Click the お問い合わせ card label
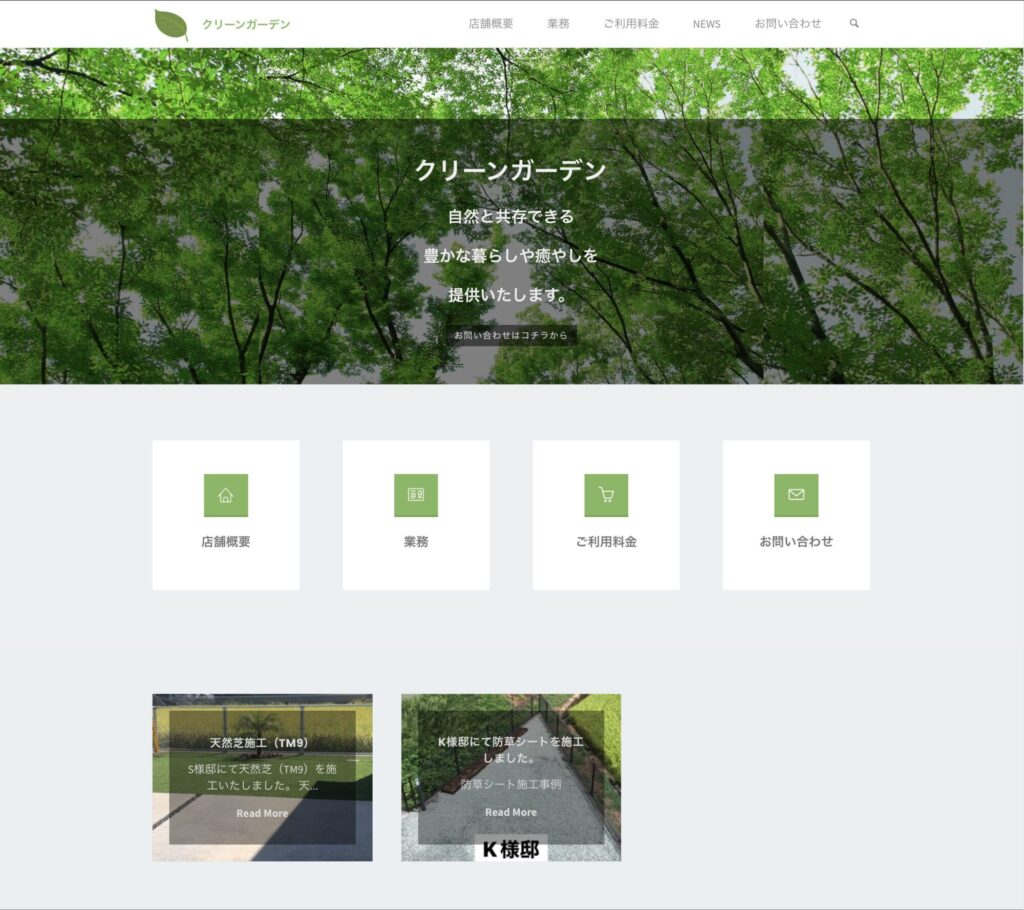The width and height of the screenshot is (1024, 910). (796, 542)
